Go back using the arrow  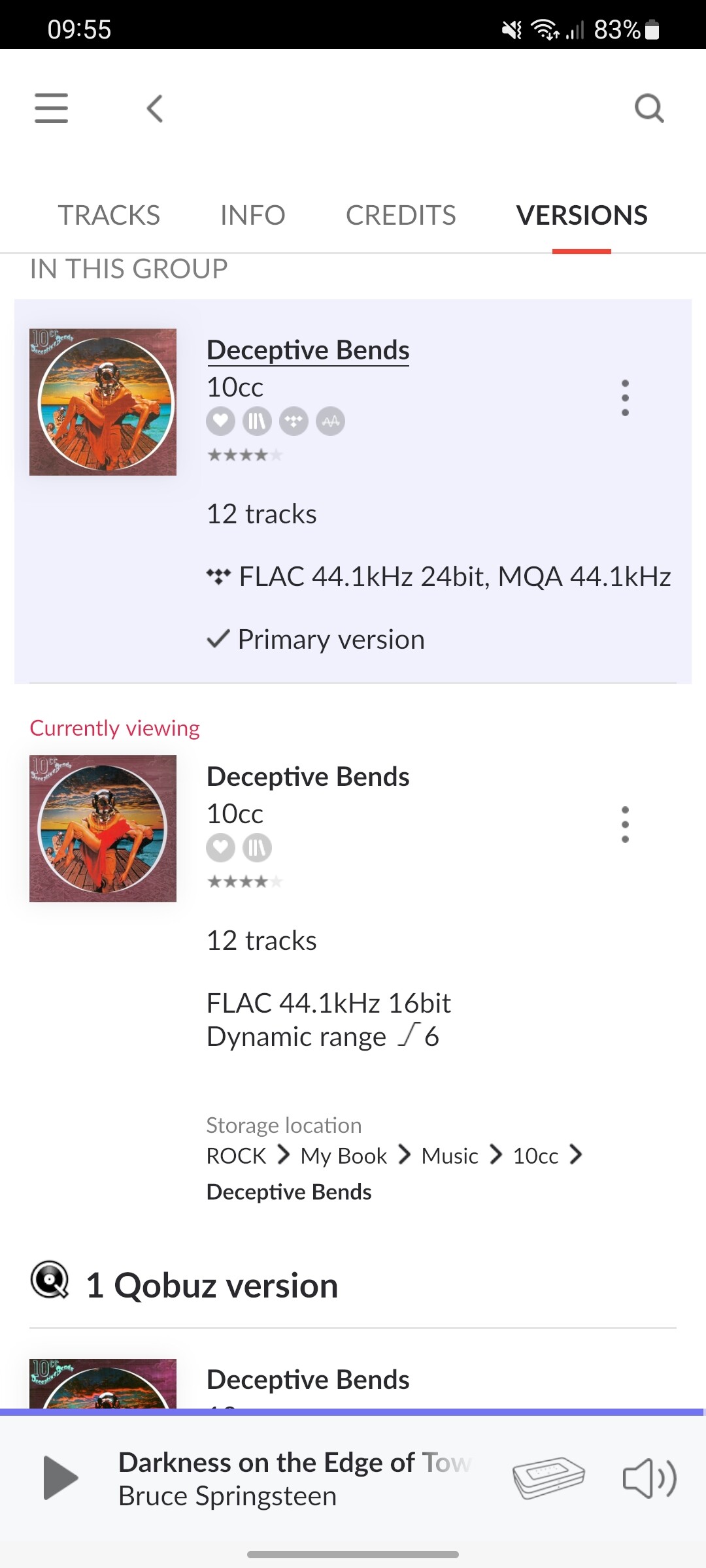pos(155,108)
